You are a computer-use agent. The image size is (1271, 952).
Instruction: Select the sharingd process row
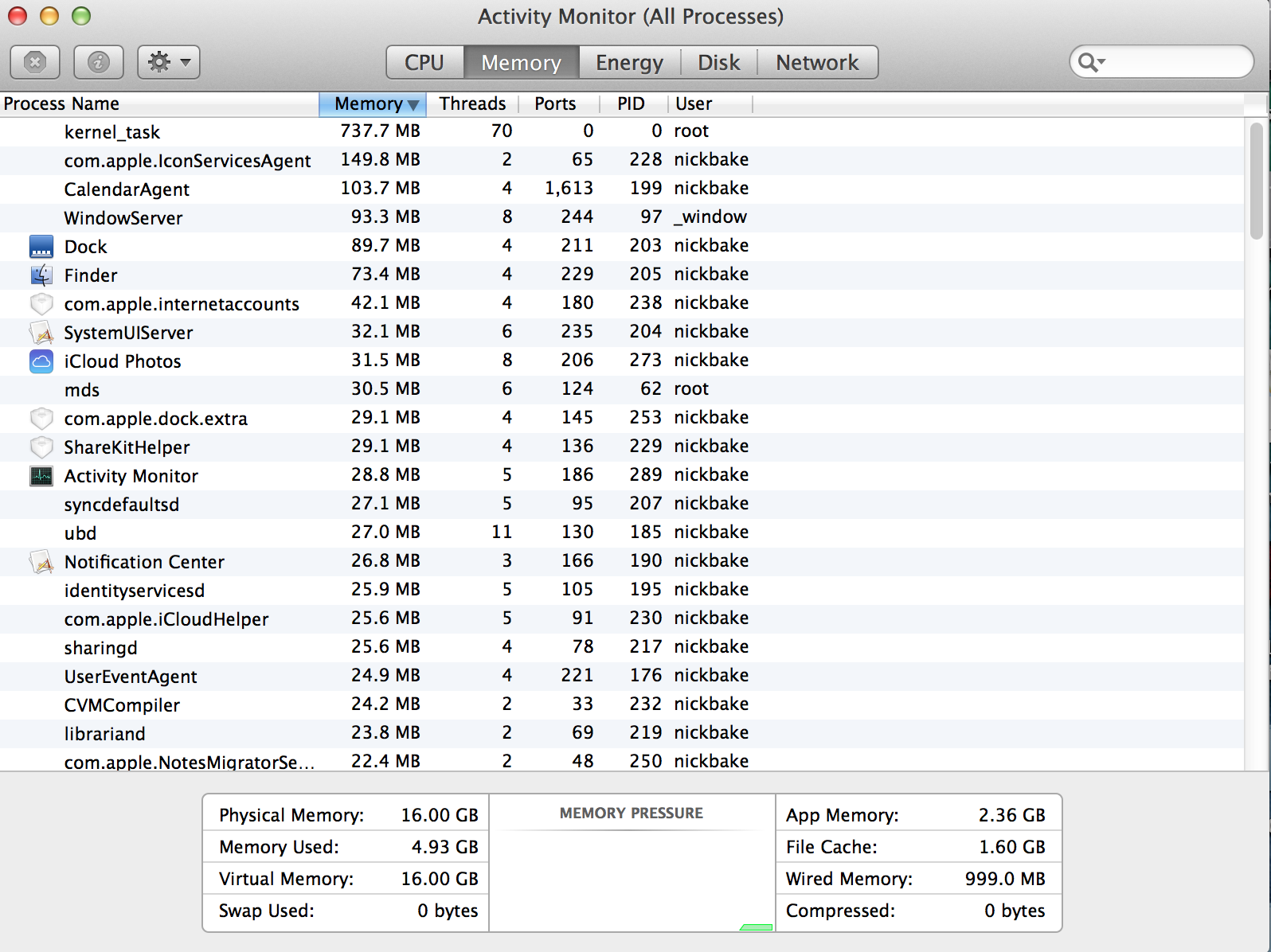point(621,647)
